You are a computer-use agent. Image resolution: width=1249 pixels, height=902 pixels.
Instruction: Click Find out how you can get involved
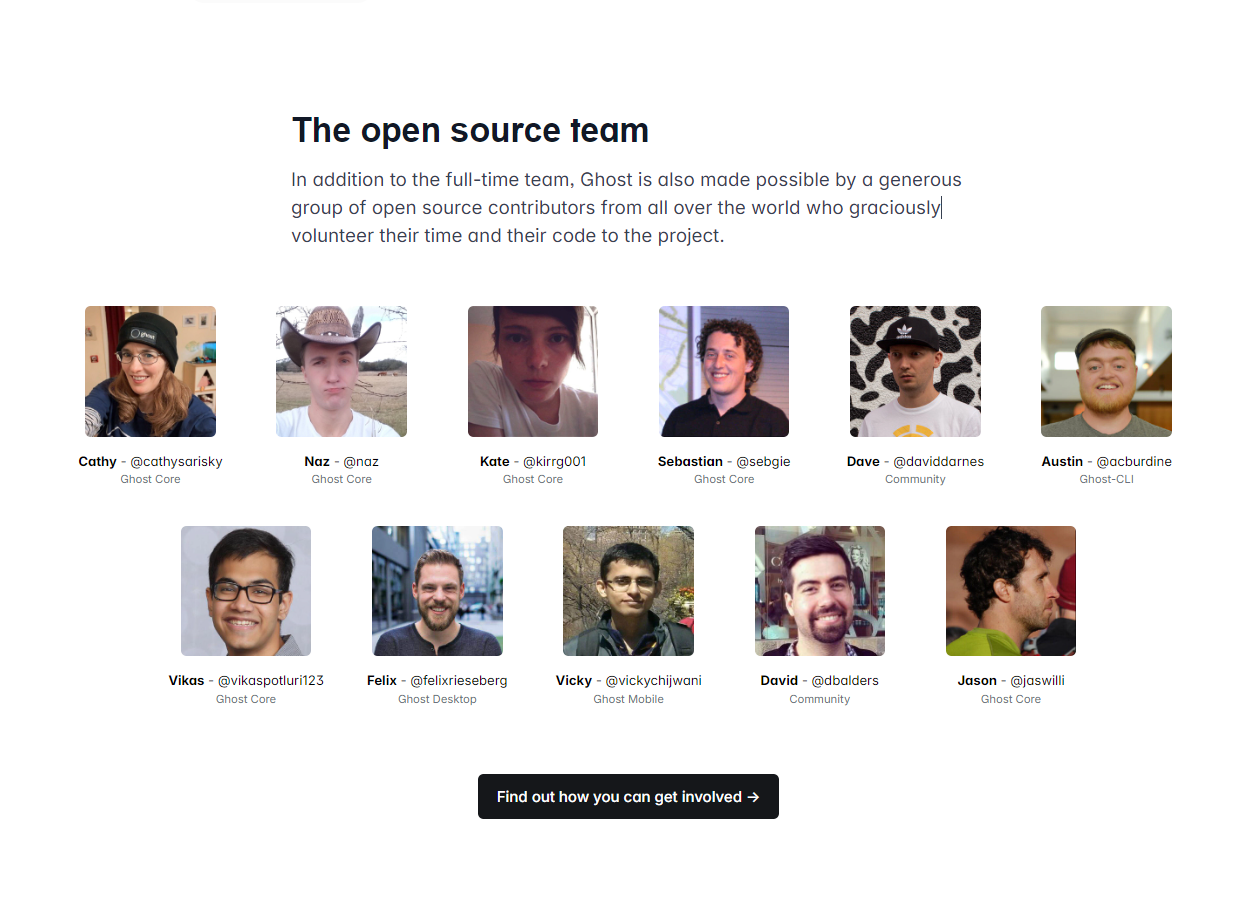(628, 797)
